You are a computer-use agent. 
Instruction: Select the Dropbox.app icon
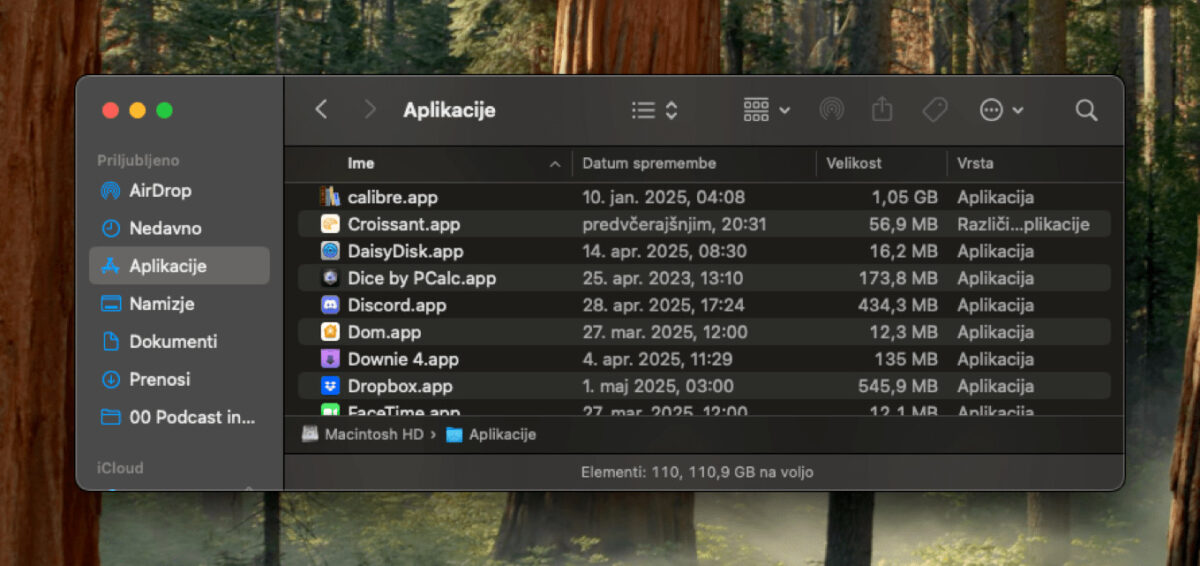point(330,386)
